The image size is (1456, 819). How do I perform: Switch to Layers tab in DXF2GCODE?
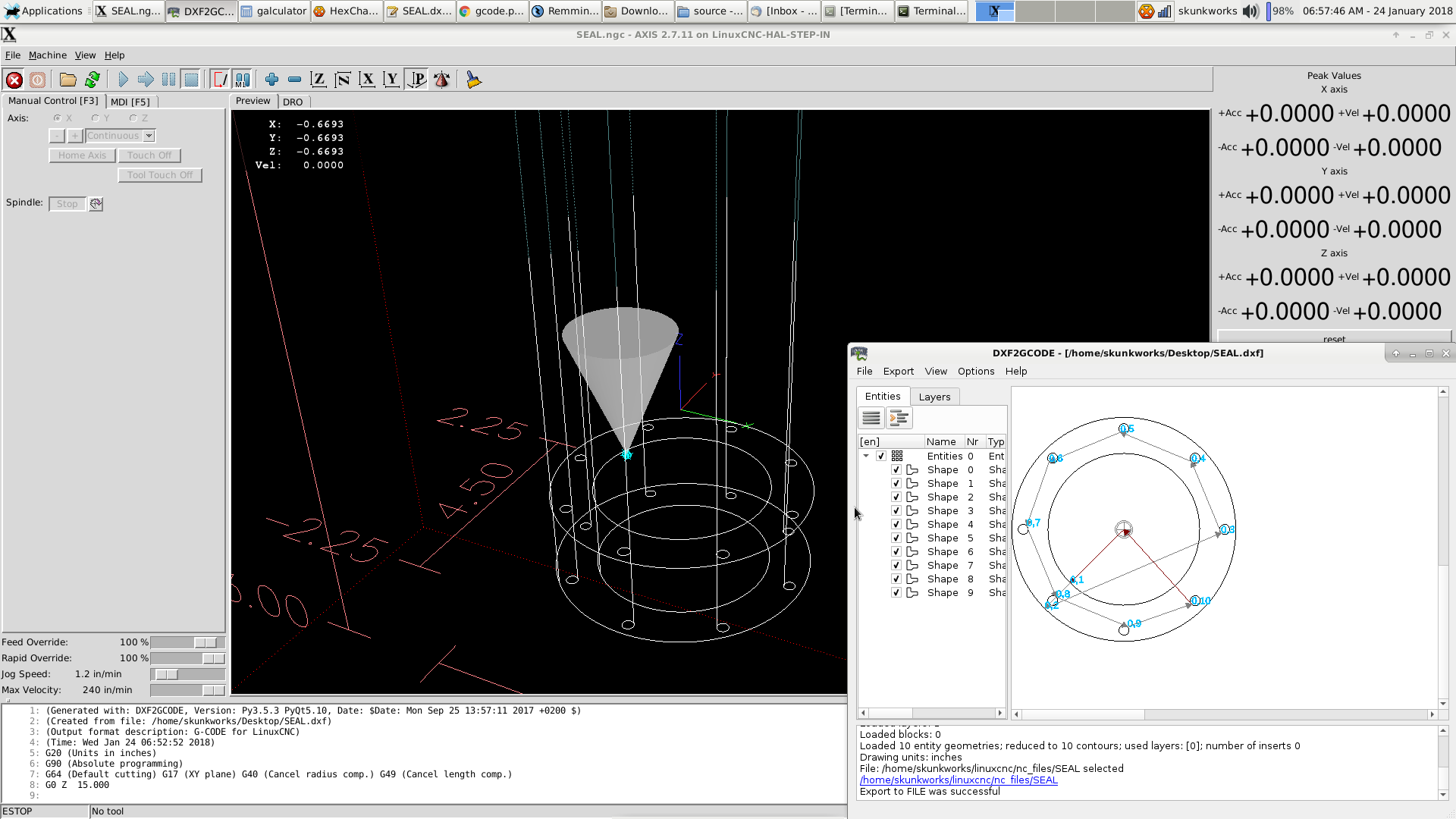coord(934,397)
